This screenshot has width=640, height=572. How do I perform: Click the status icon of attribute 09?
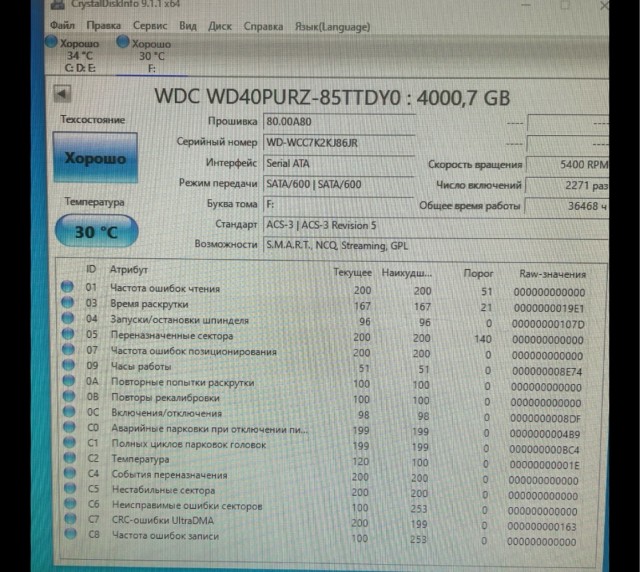click(x=69, y=365)
